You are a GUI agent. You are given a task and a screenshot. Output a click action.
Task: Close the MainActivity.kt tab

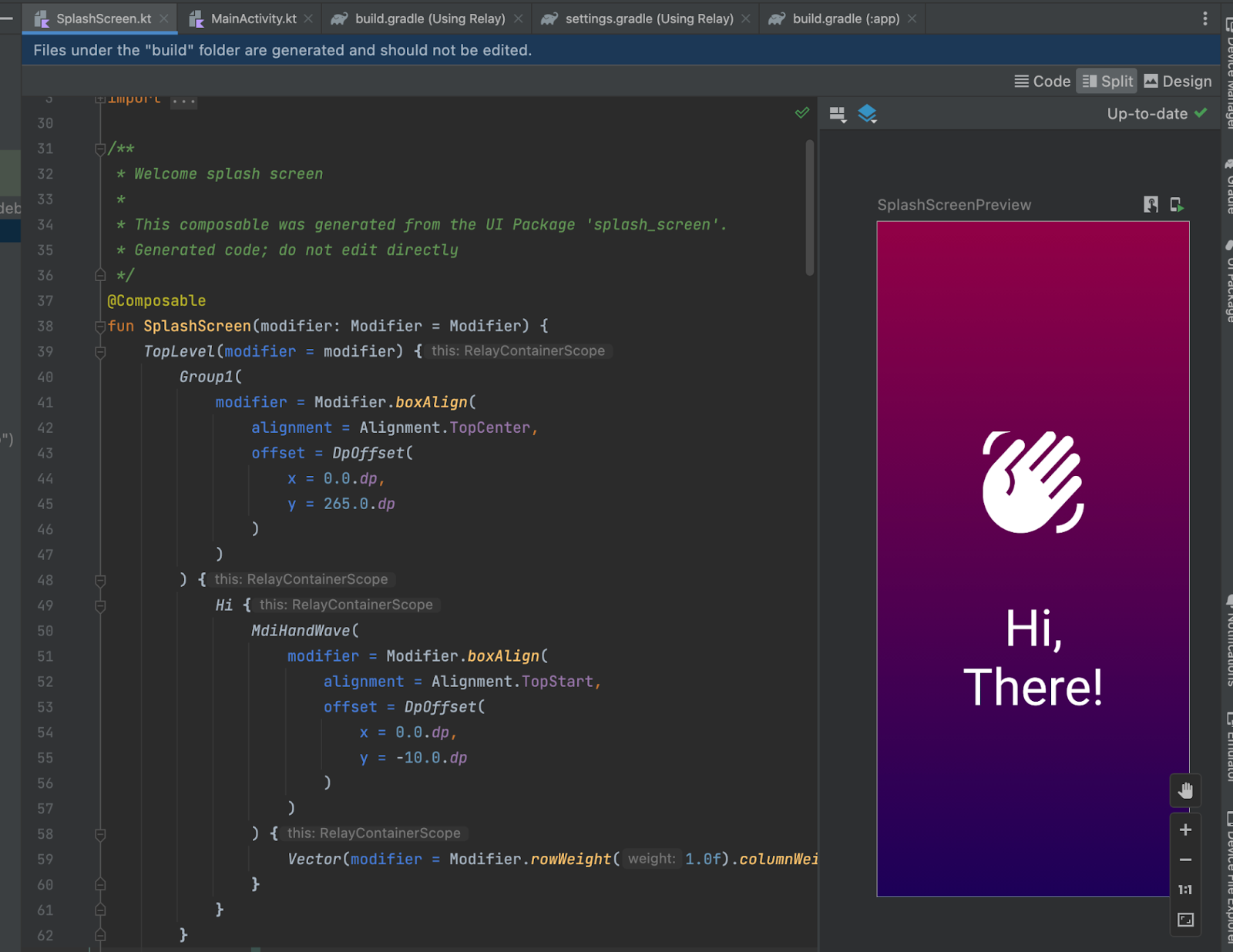(x=308, y=18)
